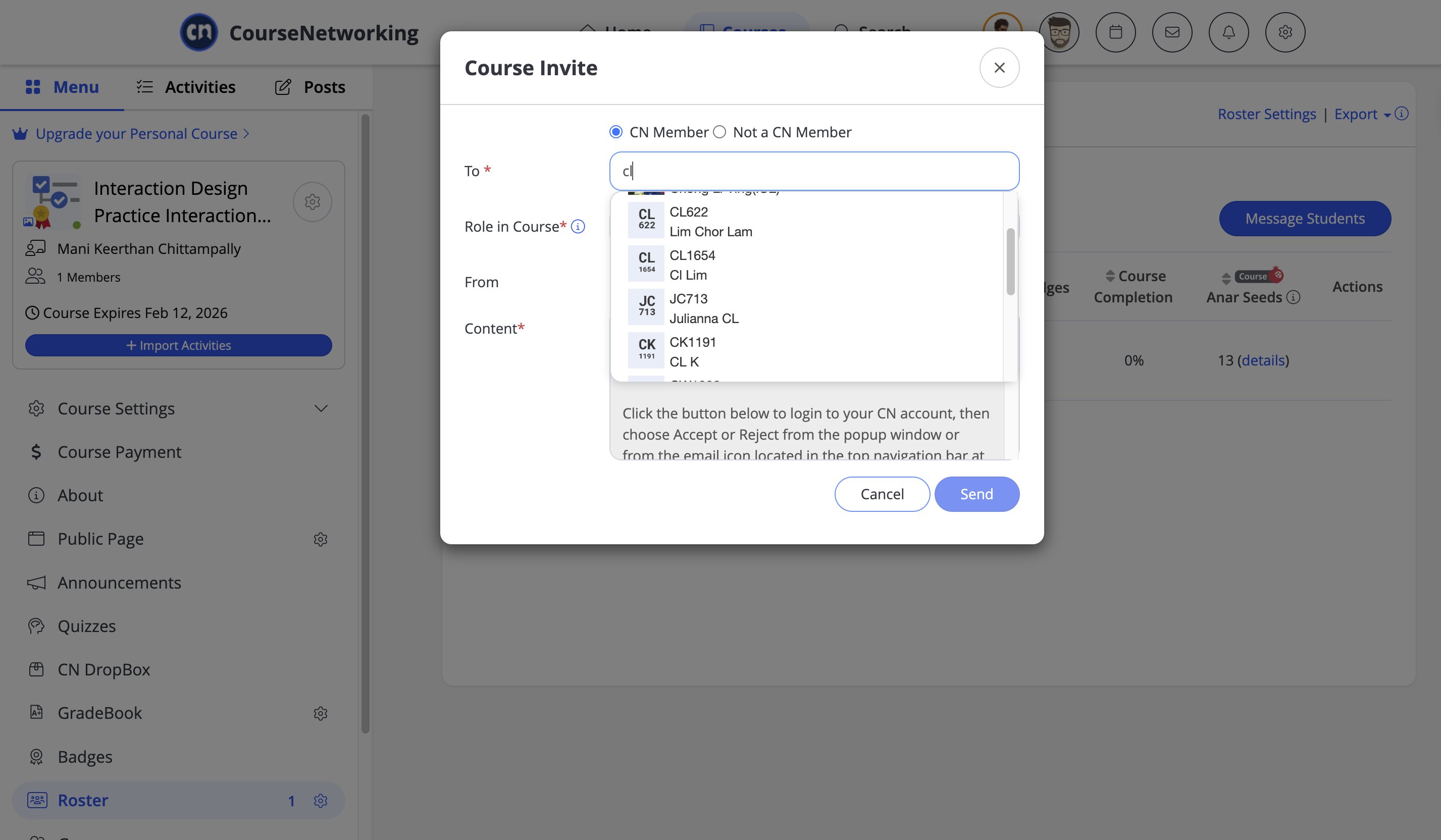This screenshot has width=1441, height=840.
Task: Show Role in Course info tooltip
Action: pyautogui.click(x=578, y=227)
